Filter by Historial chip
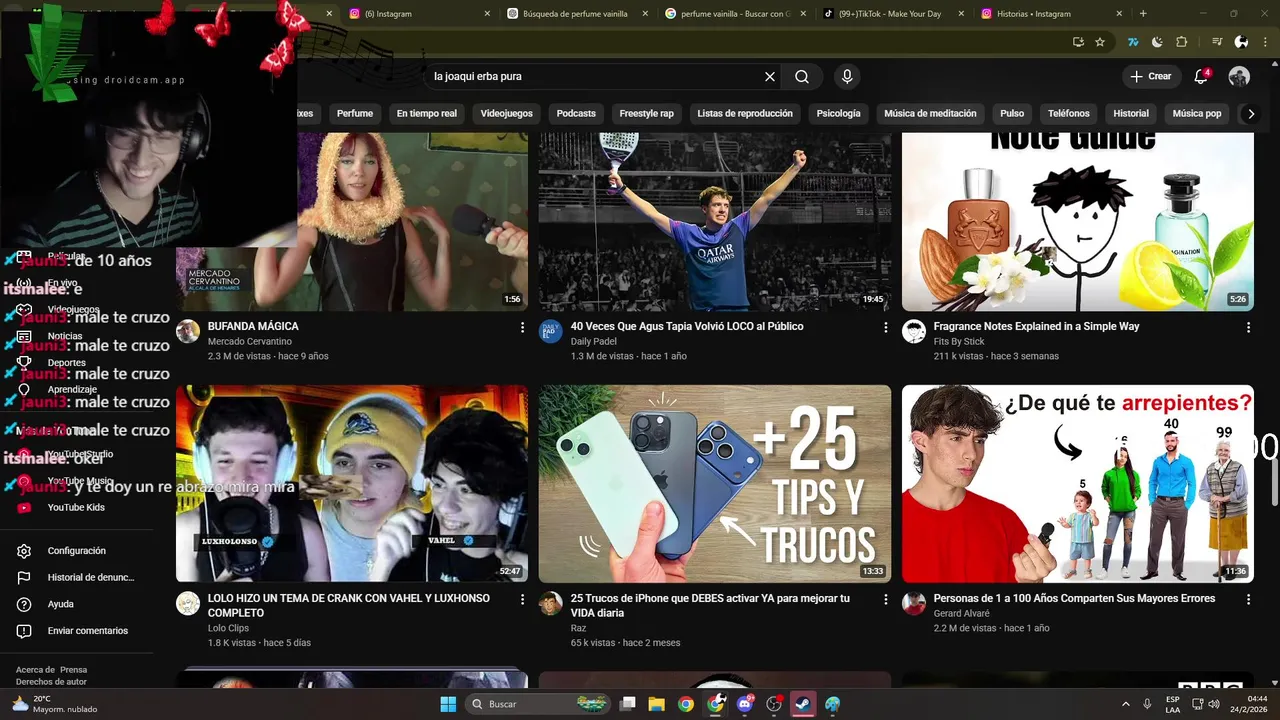This screenshot has width=1280, height=720. 1131,113
